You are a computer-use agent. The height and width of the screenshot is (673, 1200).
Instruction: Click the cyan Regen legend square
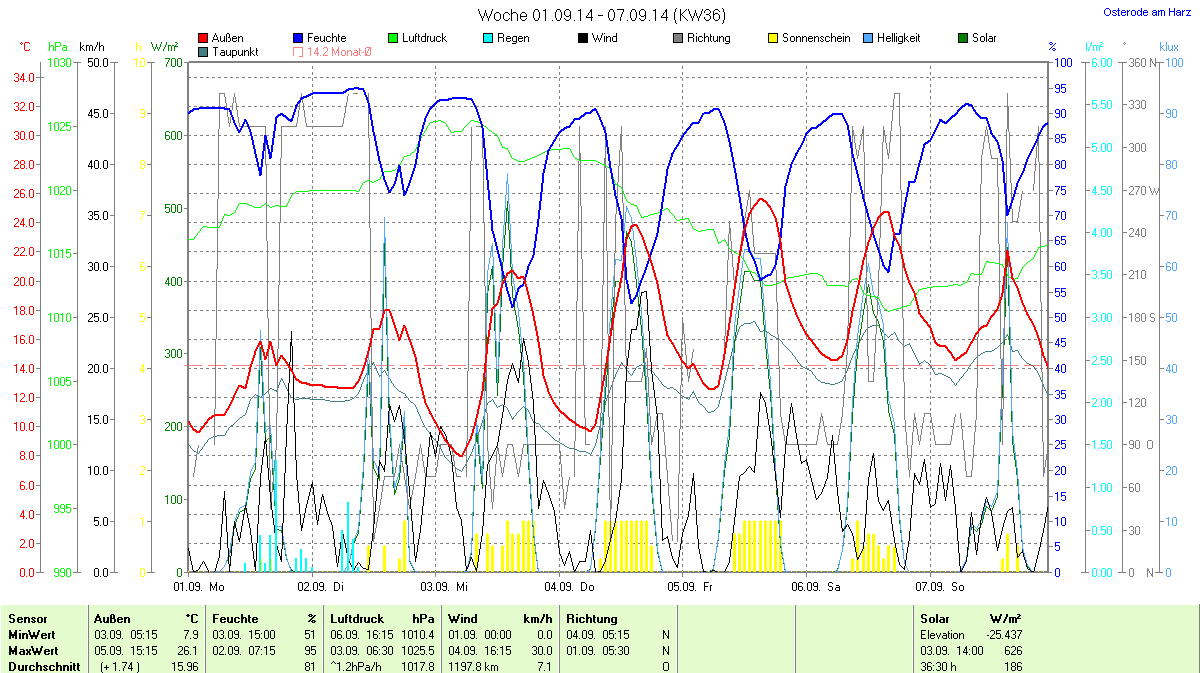(488, 39)
